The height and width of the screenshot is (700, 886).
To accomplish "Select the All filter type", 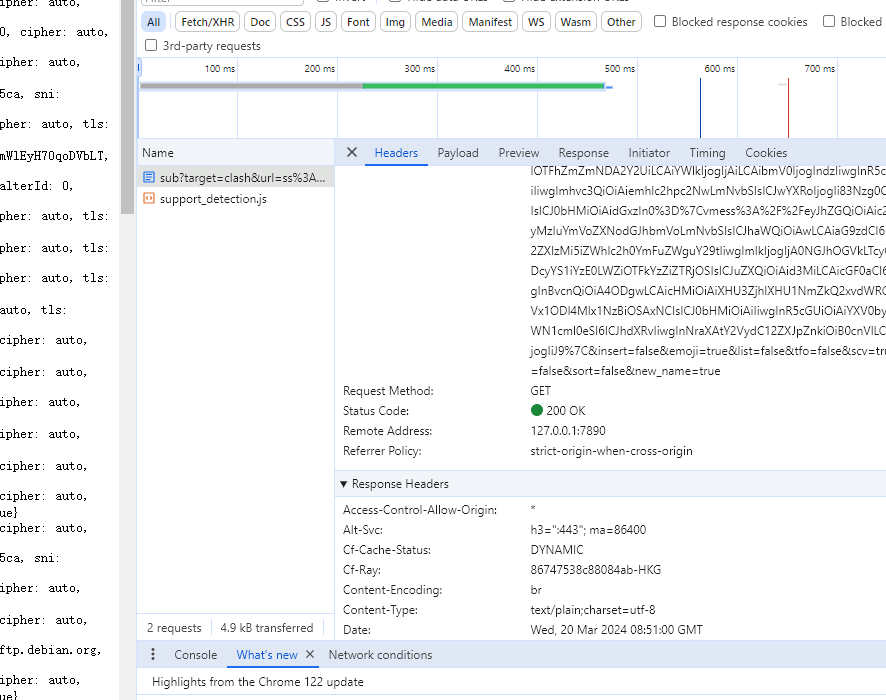I will (x=153, y=22).
